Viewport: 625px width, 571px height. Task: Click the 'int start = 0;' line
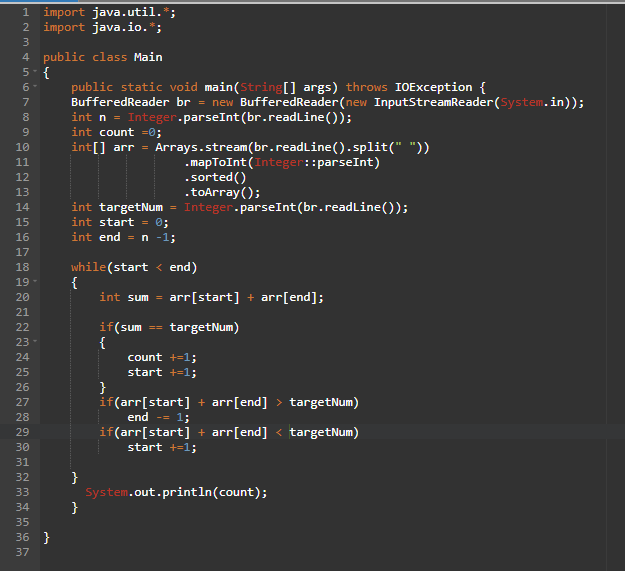[120, 222]
